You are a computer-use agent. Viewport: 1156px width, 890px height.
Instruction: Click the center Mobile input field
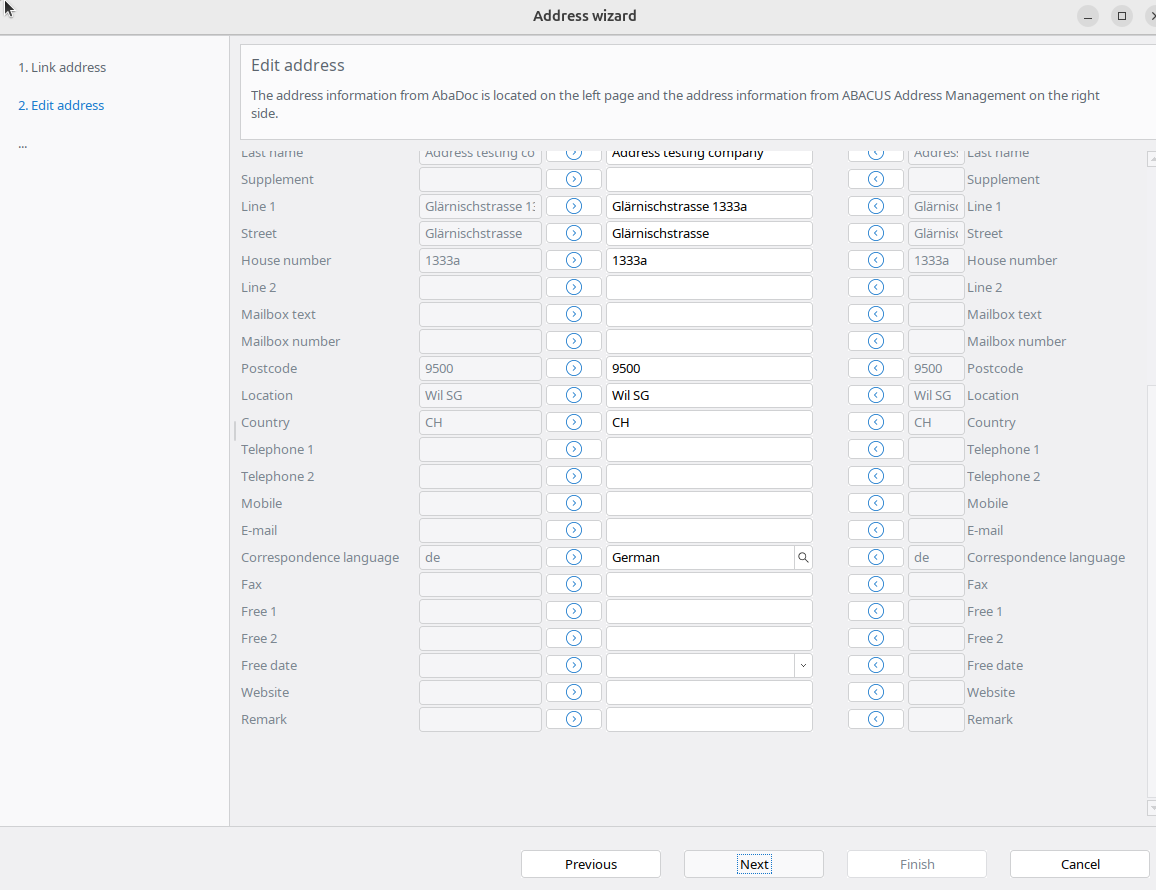click(708, 503)
